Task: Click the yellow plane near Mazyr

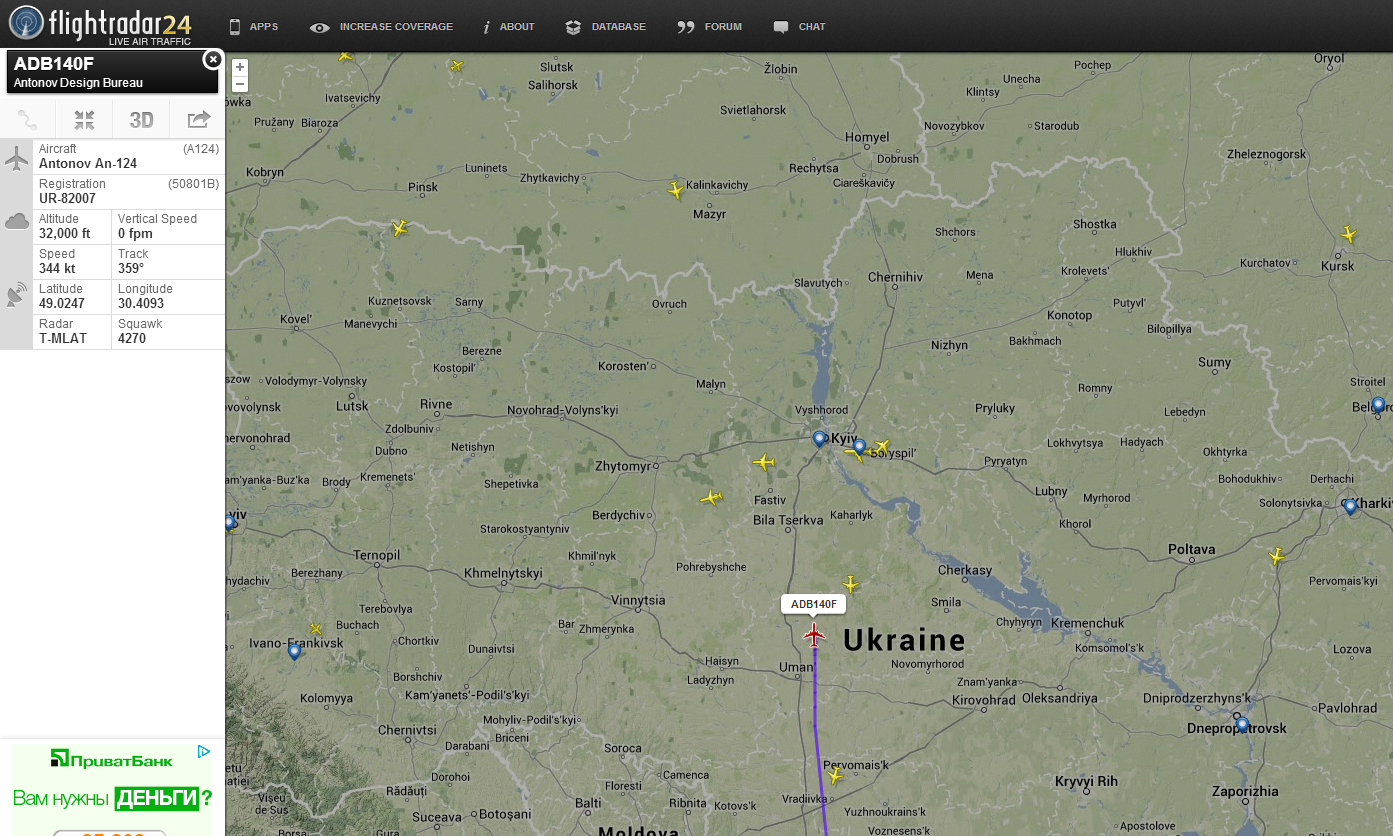Action: 675,190
